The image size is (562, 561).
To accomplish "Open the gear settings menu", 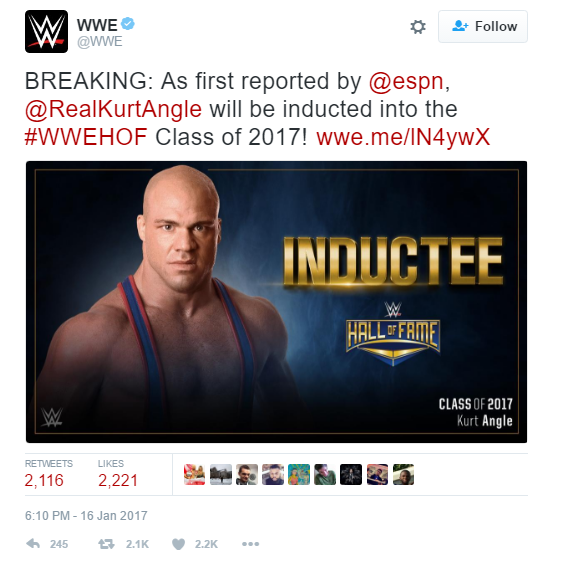I will pos(418,27).
